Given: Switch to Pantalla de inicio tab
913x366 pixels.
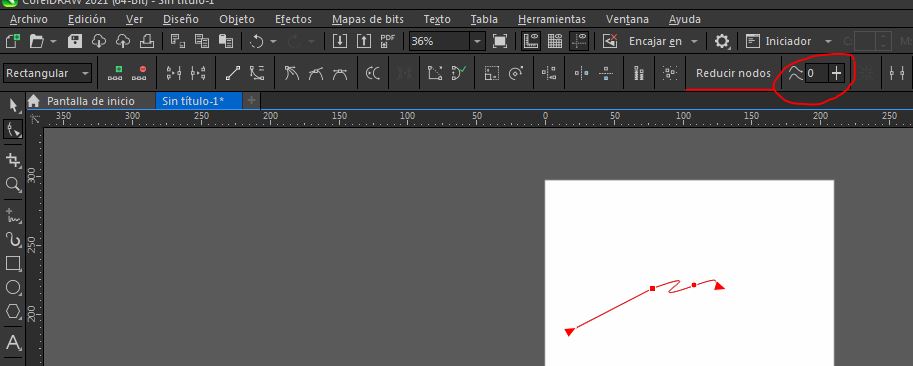Looking at the screenshot, I should tap(90, 101).
